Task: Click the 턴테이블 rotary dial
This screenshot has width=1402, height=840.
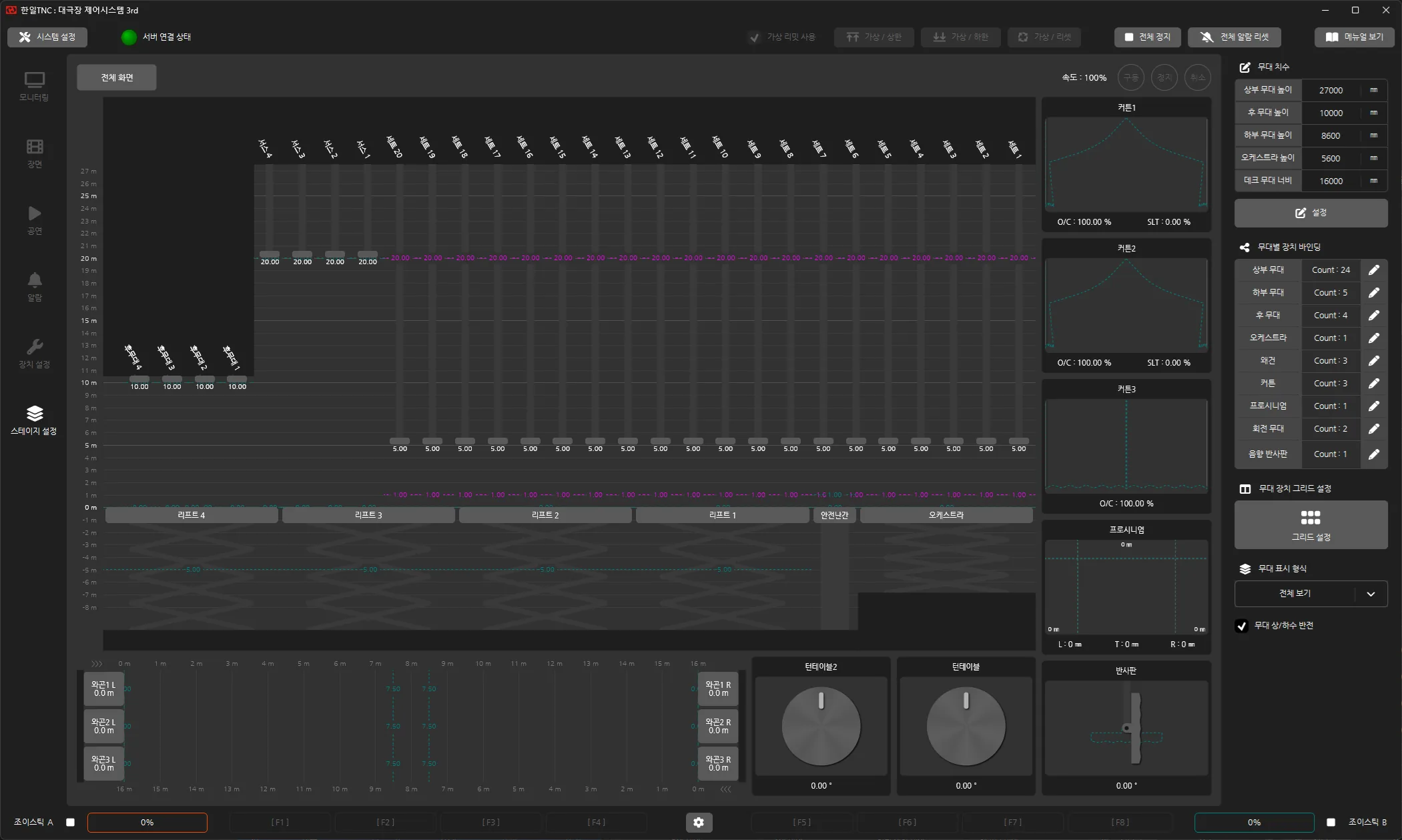Action: coord(966,727)
